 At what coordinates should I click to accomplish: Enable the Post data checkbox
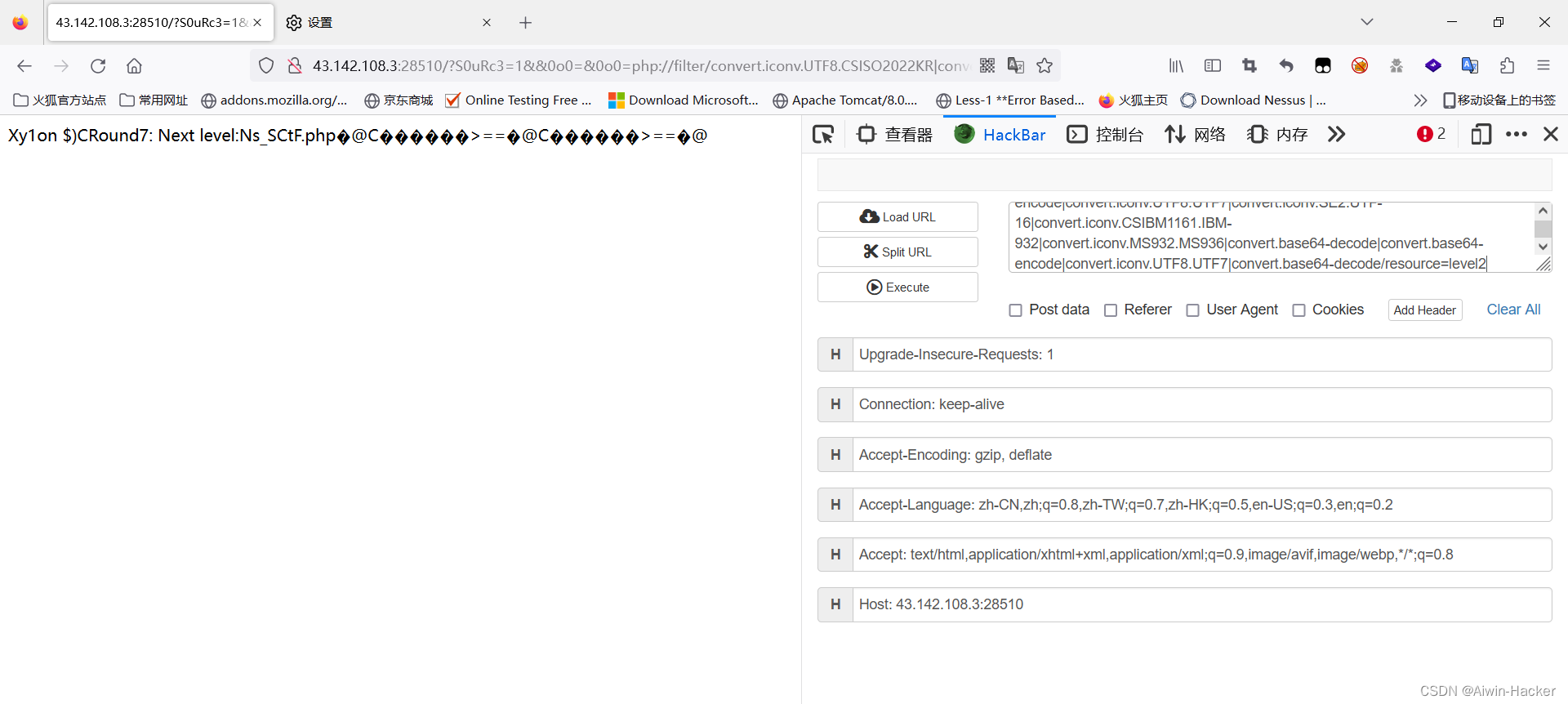pos(1015,310)
